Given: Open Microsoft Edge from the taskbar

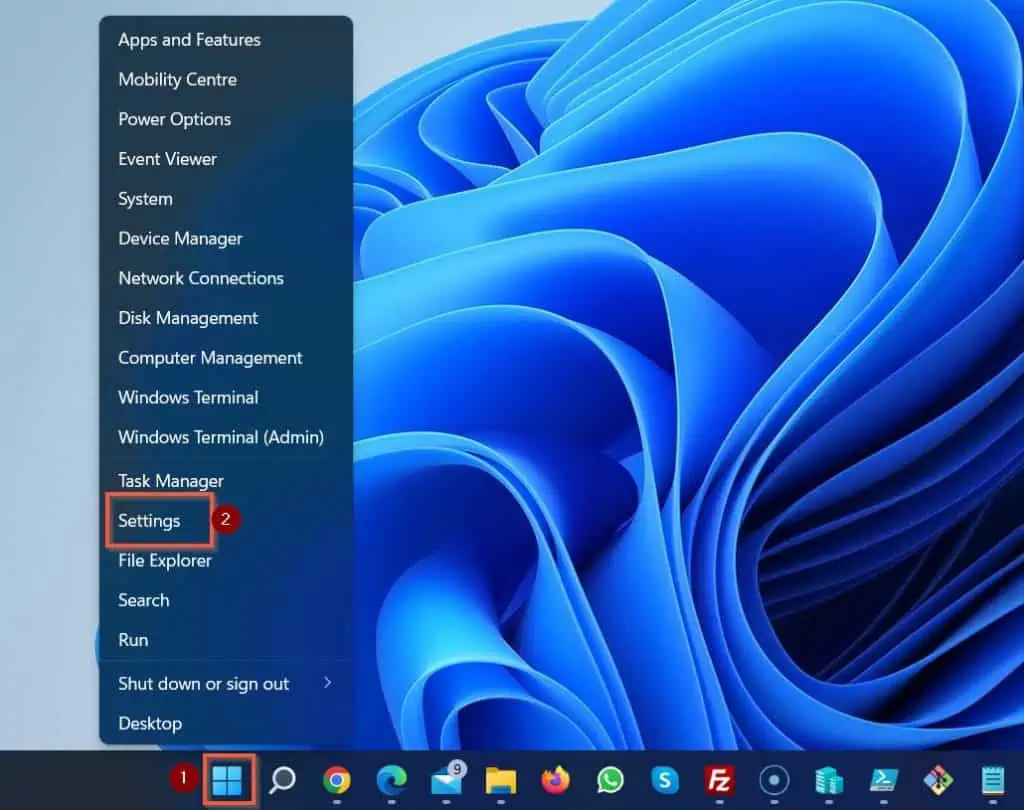Looking at the screenshot, I should pos(391,779).
